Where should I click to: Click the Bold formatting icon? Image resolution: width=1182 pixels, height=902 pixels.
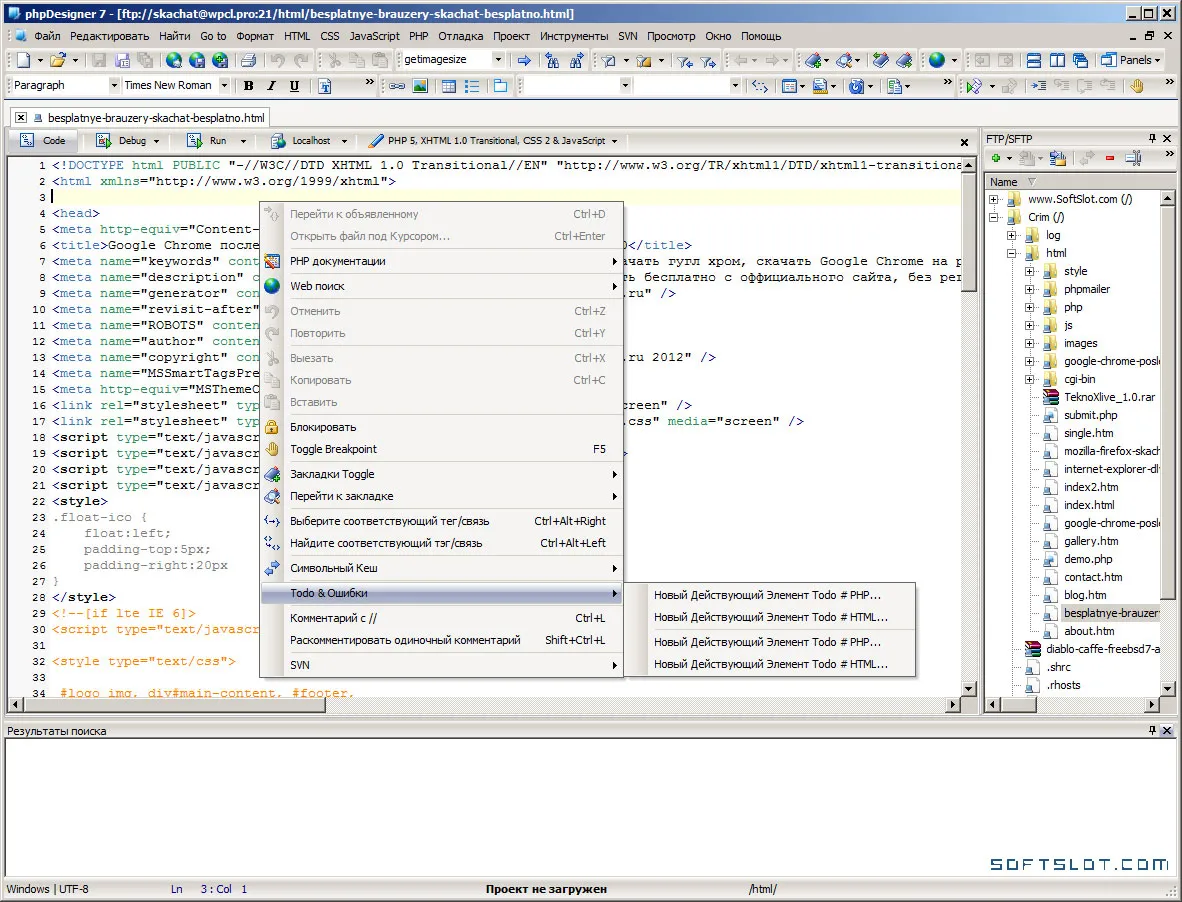click(249, 86)
